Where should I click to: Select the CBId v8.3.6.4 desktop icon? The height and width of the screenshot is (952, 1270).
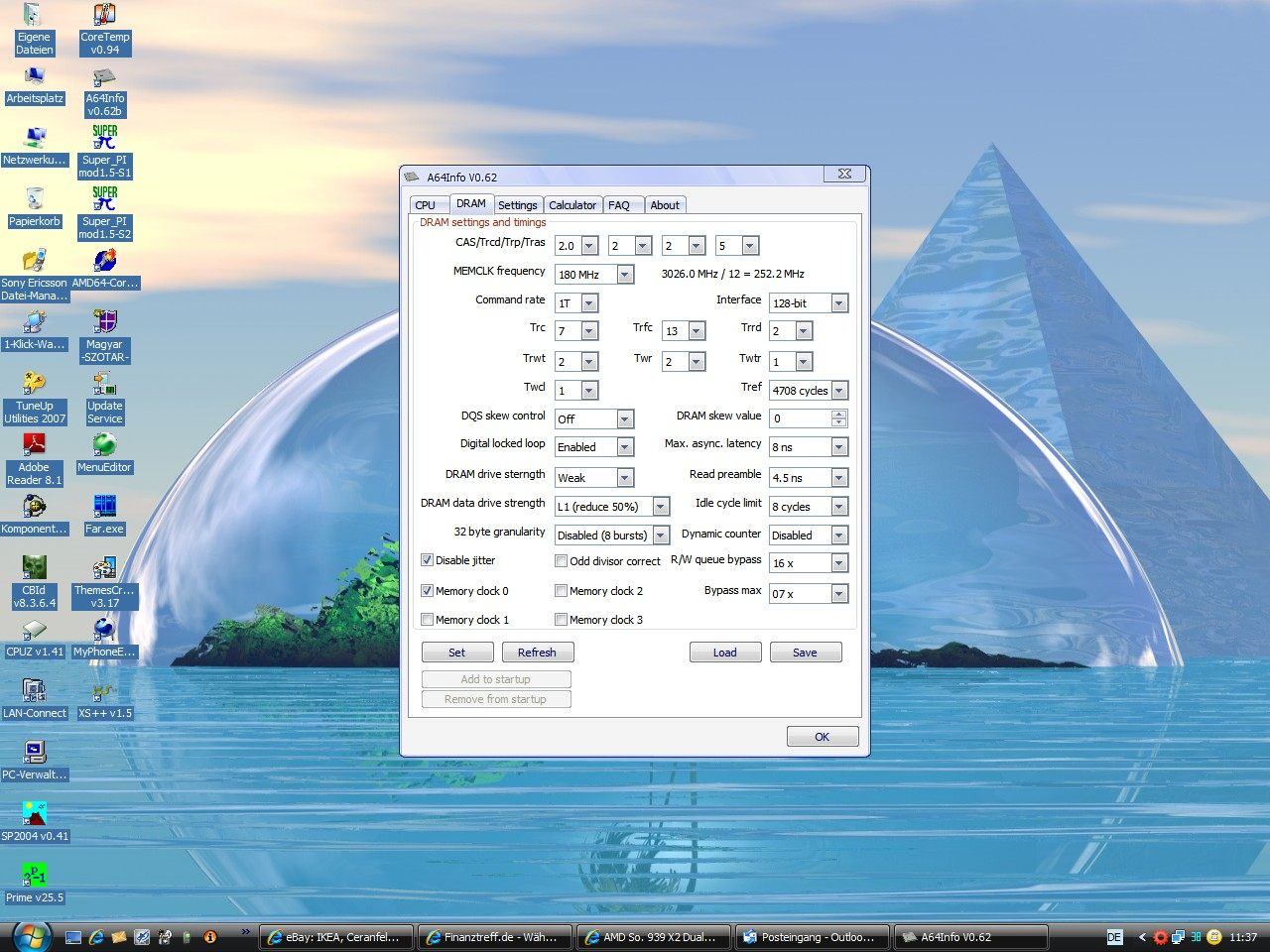coord(35,582)
